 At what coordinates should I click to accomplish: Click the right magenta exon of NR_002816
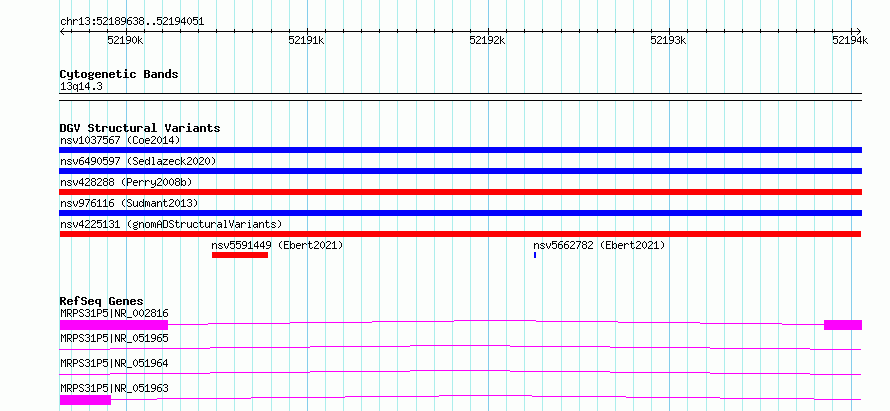(843, 325)
